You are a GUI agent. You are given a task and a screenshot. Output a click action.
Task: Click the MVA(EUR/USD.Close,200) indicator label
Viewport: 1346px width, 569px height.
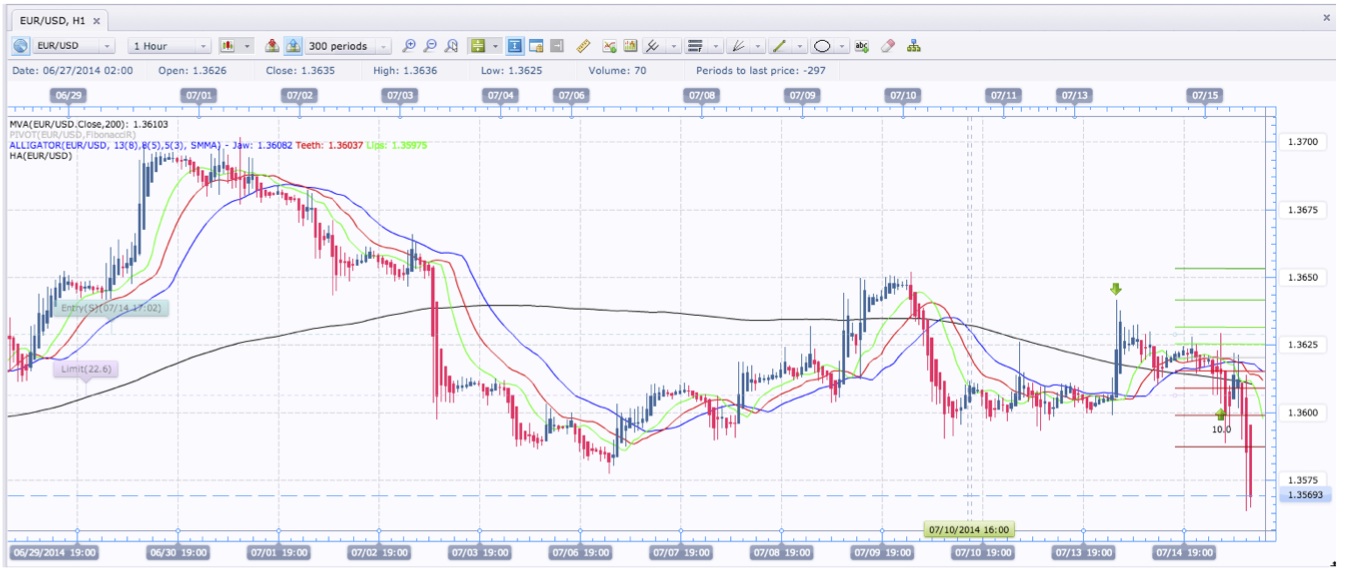[88, 124]
